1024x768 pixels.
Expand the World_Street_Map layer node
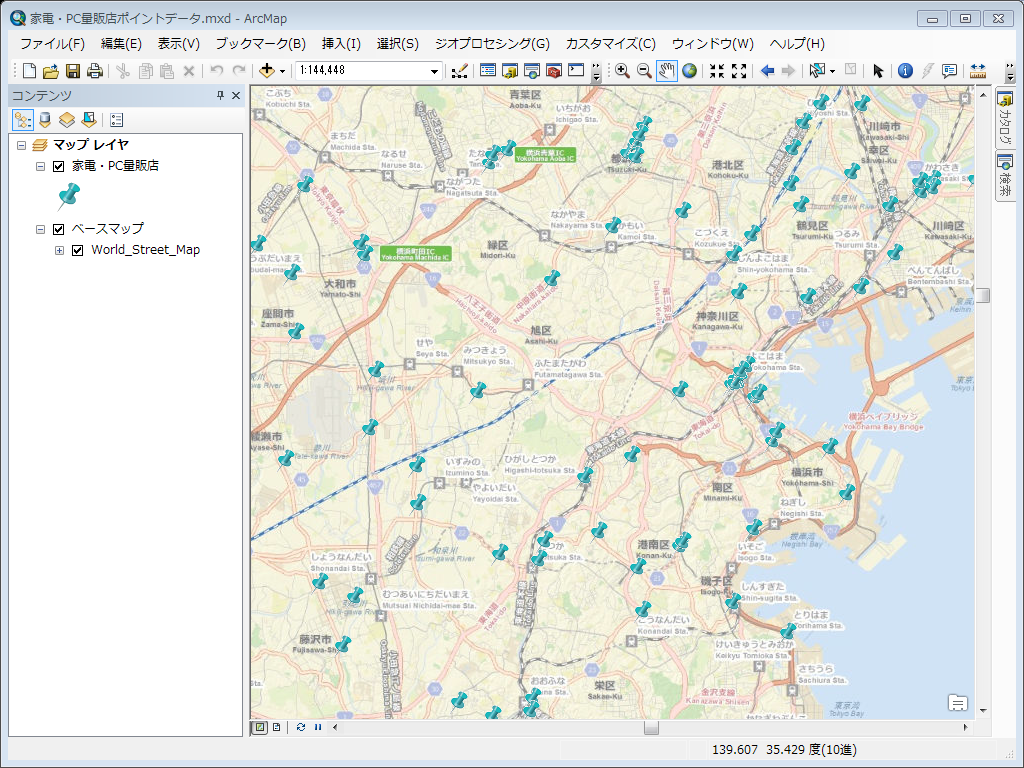(59, 250)
